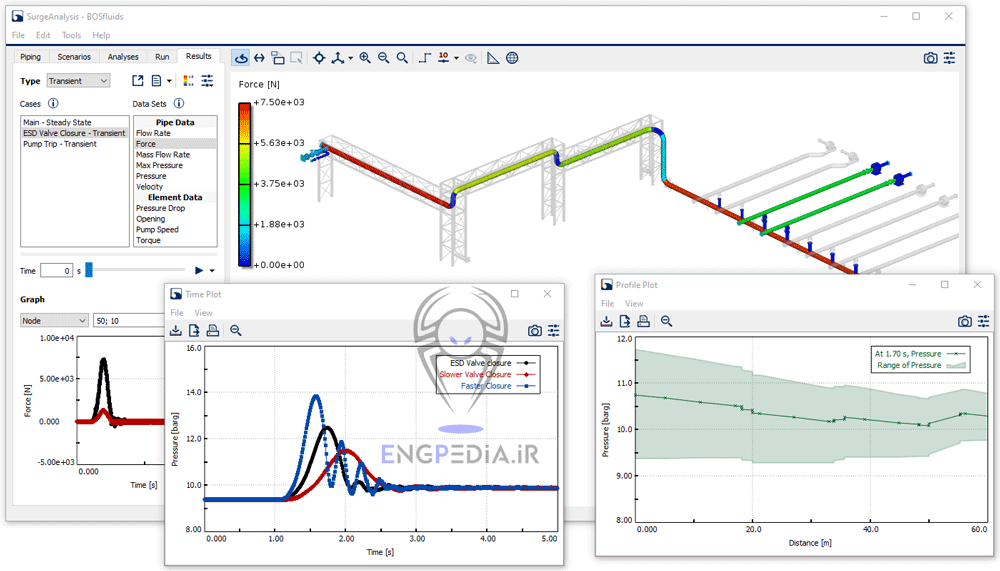
Task: Click the triangle measure tool icon
Action: (493, 58)
